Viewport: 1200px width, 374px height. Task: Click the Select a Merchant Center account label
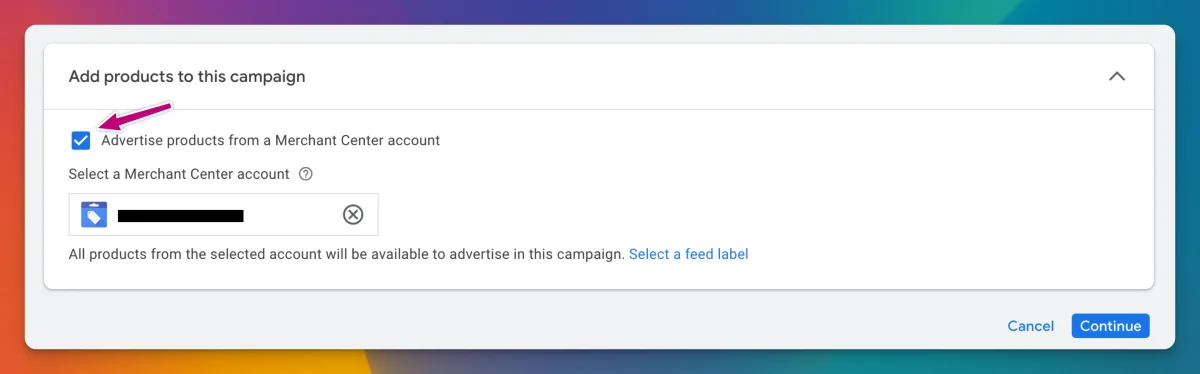[179, 173]
